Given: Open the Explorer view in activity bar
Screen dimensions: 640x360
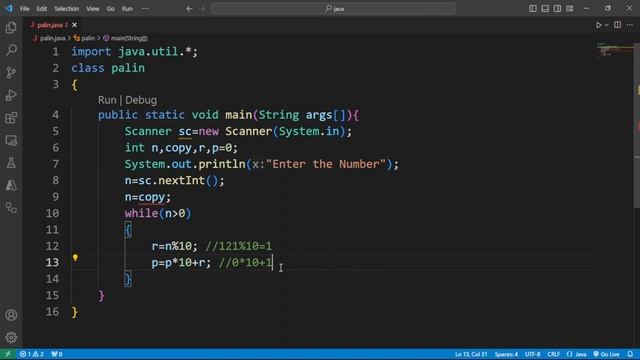Looking at the screenshot, I should 11,27.
